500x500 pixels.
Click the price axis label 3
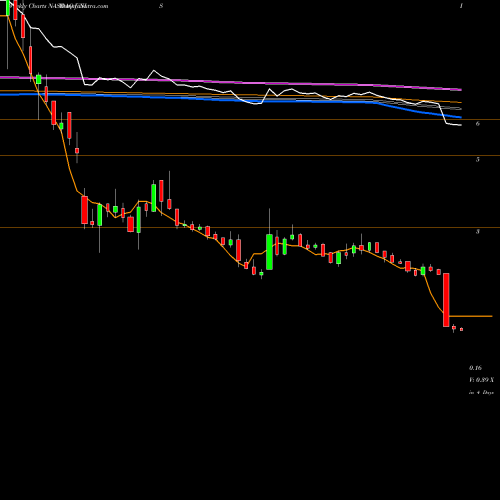click(478, 231)
